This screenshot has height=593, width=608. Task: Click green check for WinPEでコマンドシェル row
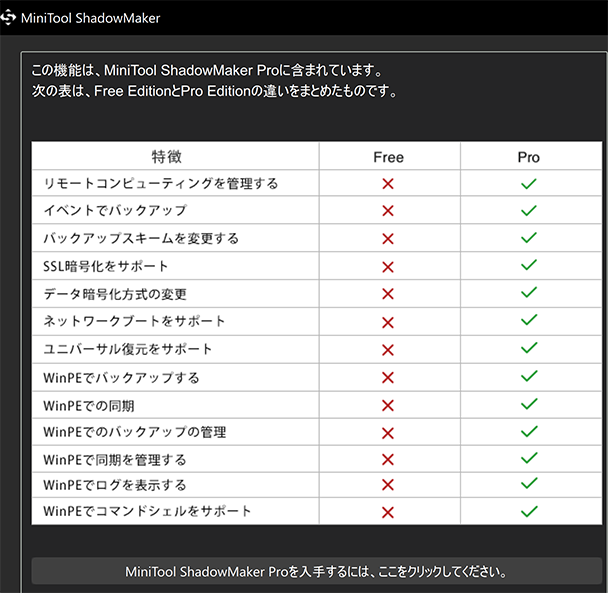pyautogui.click(x=529, y=511)
